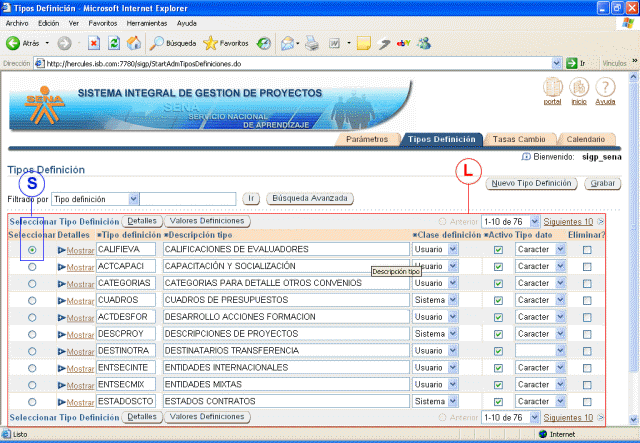The image size is (640, 443).
Task: Open the History toolbar icon
Action: coord(264,43)
